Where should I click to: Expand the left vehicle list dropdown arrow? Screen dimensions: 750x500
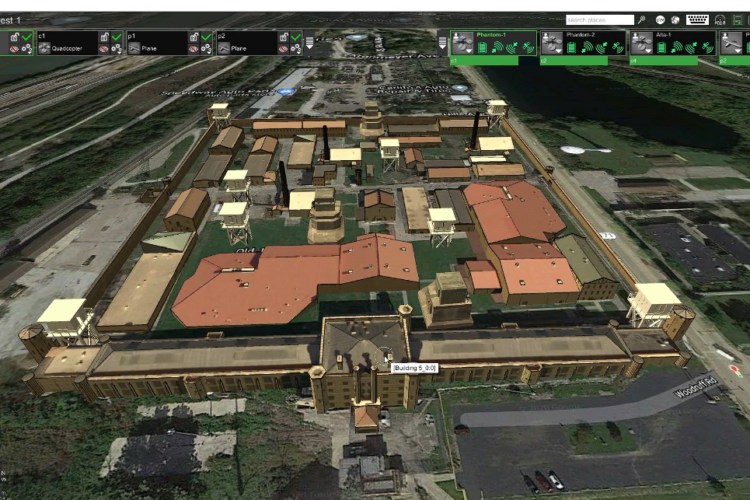(310, 43)
